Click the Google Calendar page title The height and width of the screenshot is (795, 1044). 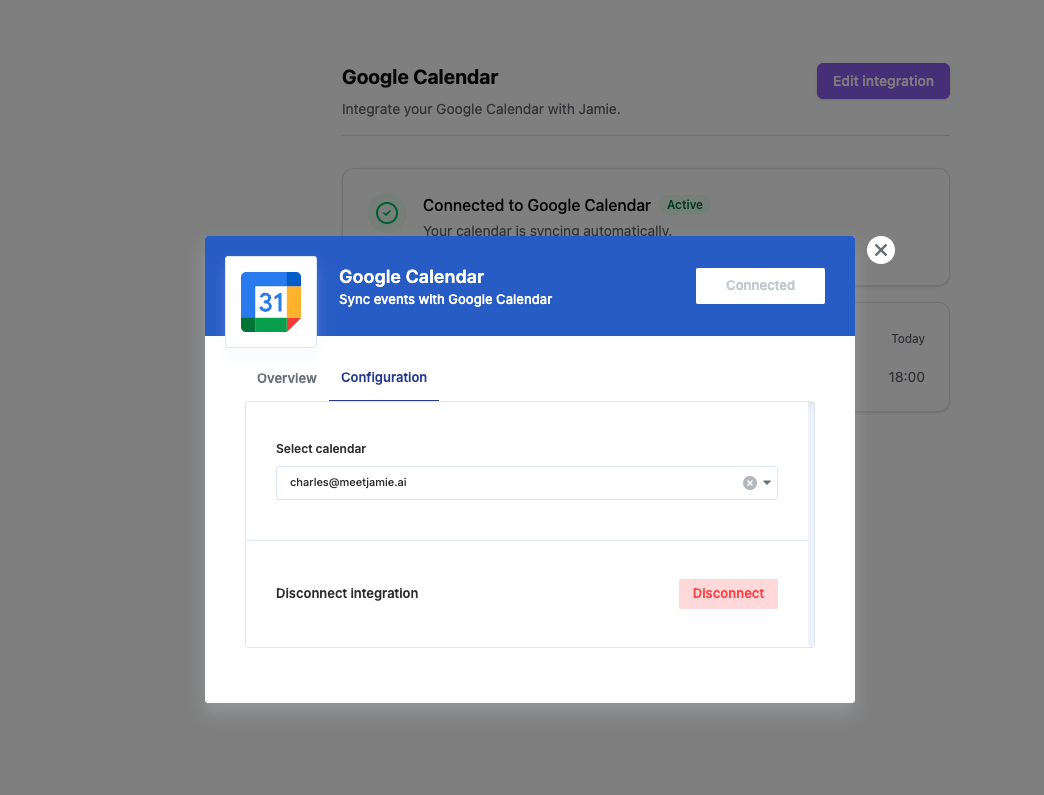coord(419,77)
